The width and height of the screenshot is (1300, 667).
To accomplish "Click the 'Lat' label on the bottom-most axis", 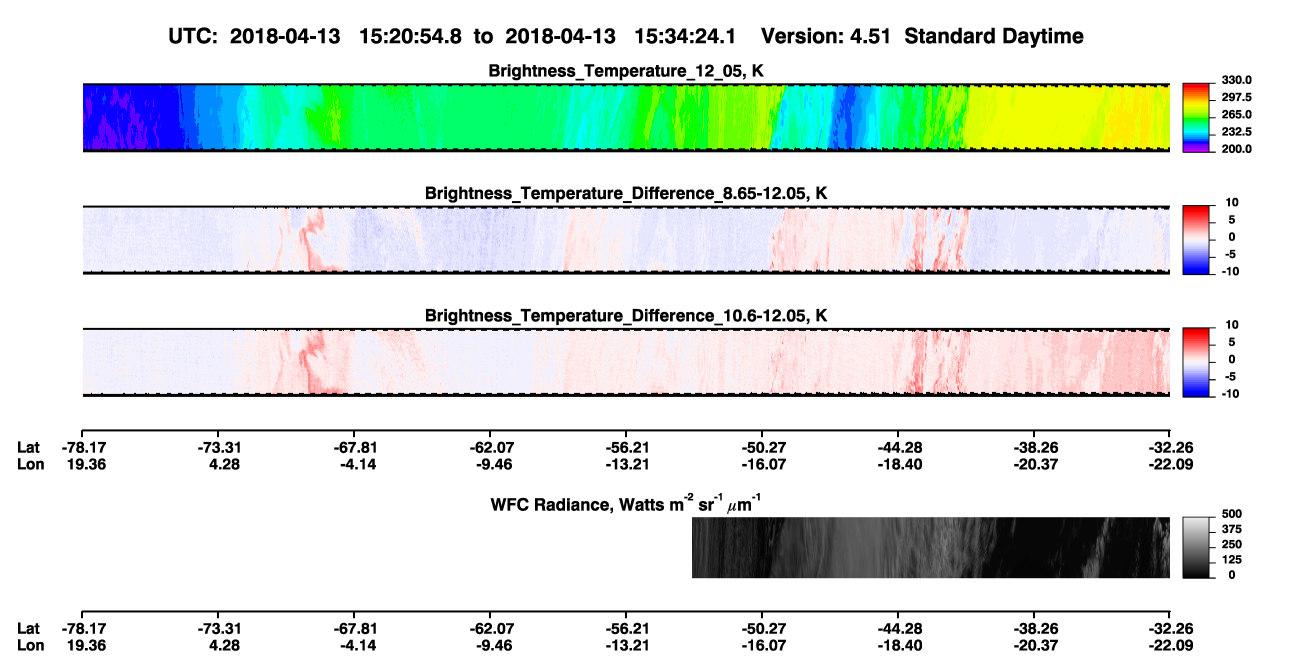I will coord(29,628).
